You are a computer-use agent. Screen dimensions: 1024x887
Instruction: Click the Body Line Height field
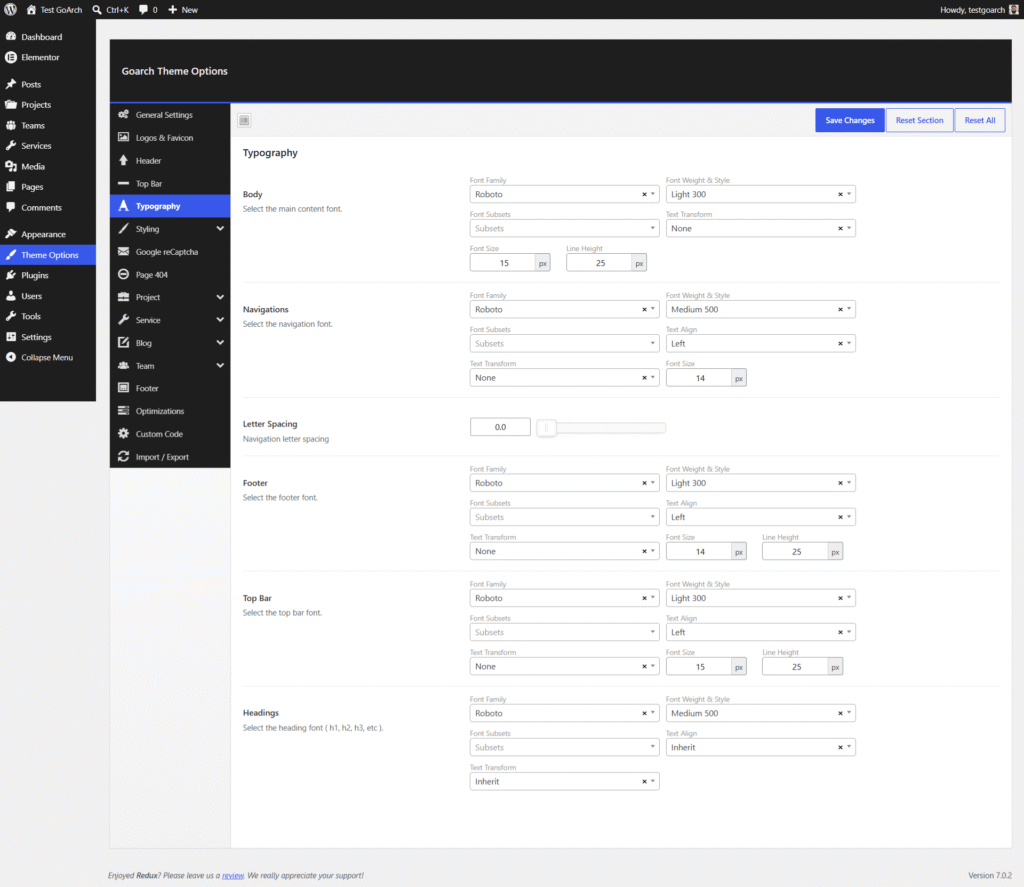point(600,263)
